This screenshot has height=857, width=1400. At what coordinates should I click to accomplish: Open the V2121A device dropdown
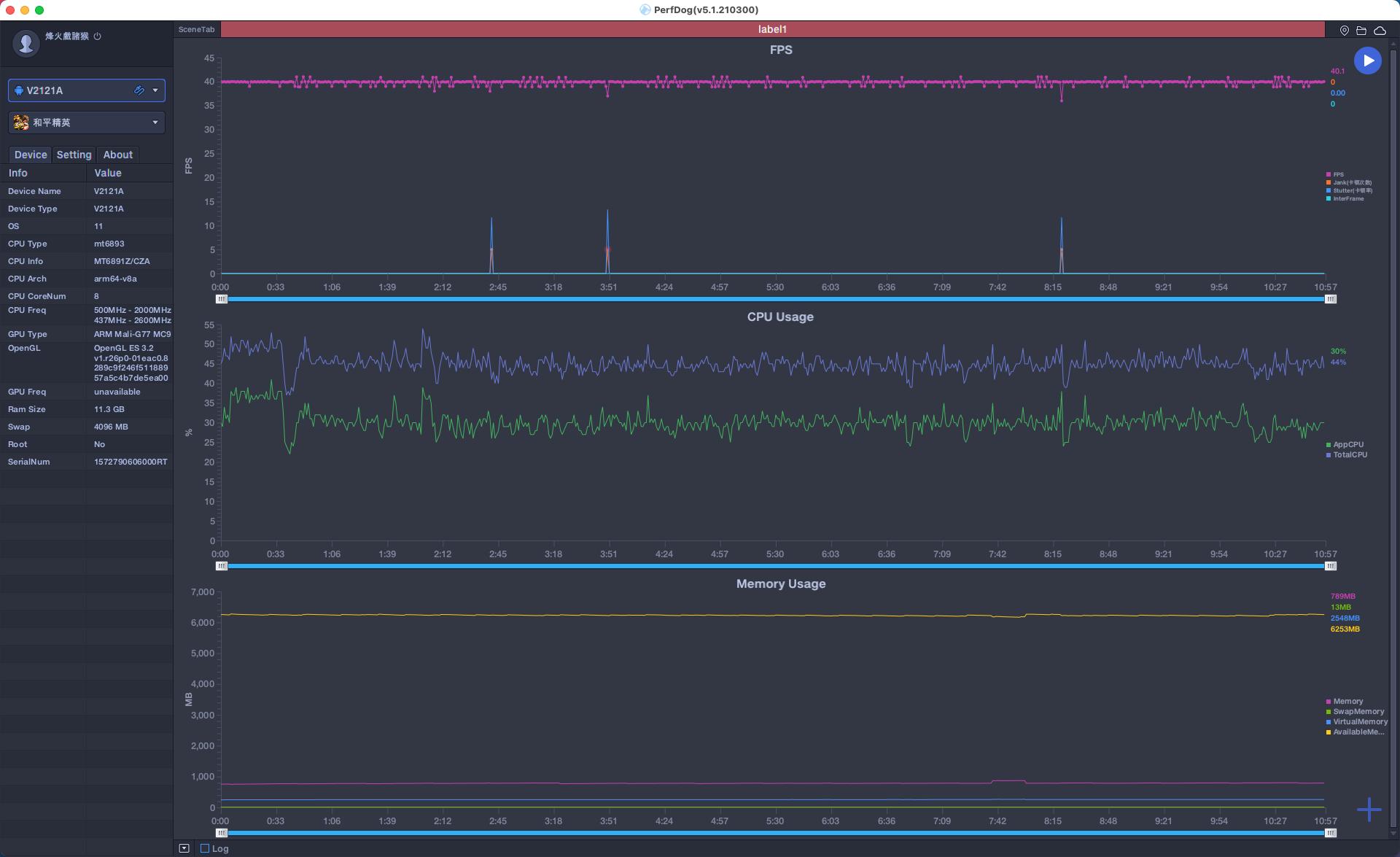[x=155, y=90]
